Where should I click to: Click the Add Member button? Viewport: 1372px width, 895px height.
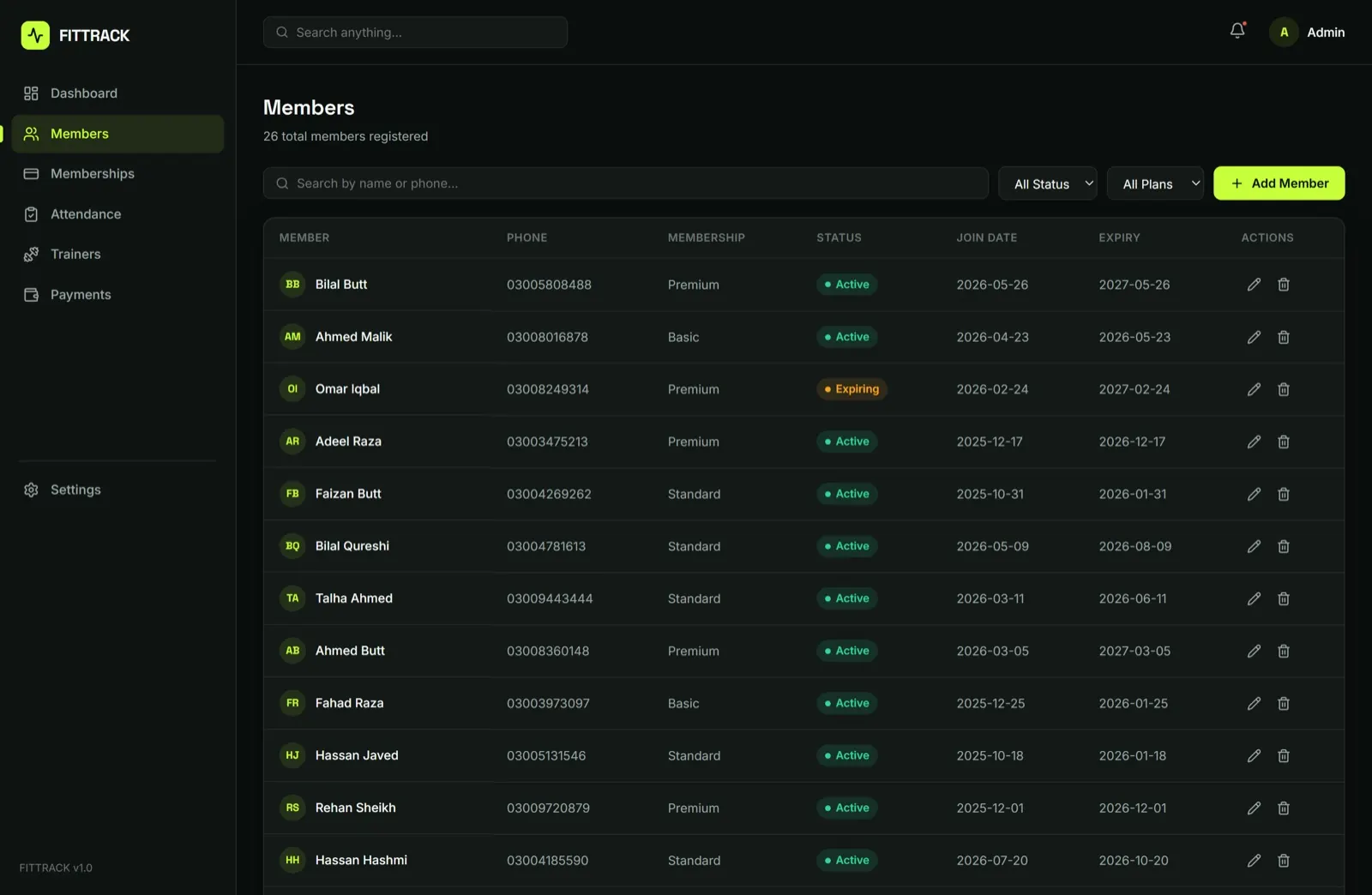[x=1279, y=183]
